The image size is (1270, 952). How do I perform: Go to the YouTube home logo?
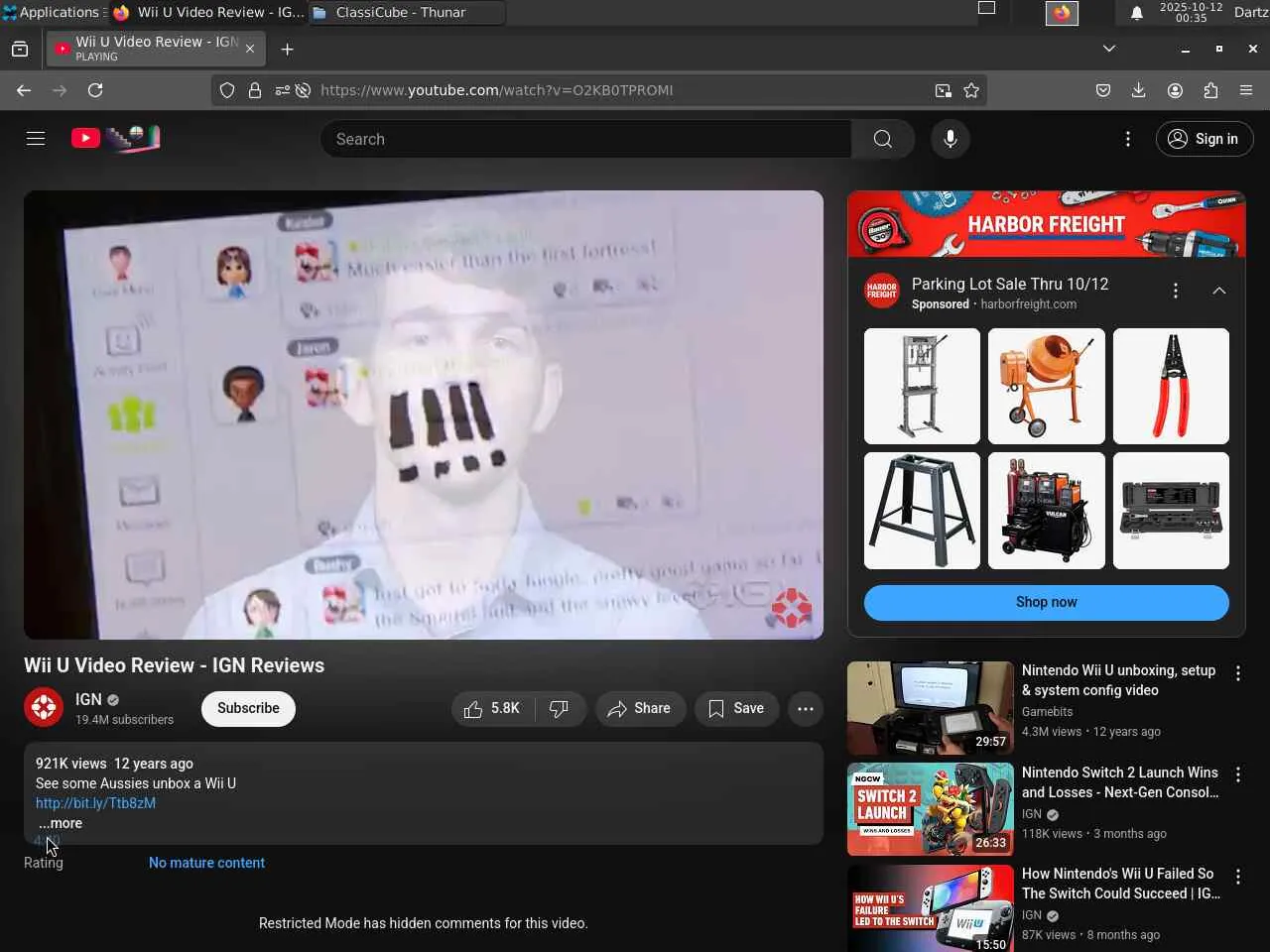coord(115,139)
